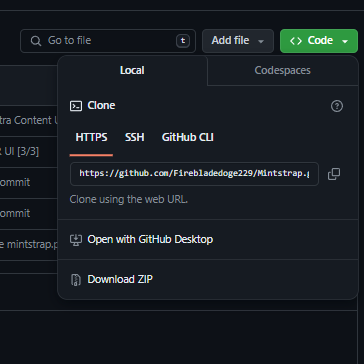Copy the clone URL to clipboard

coord(334,174)
